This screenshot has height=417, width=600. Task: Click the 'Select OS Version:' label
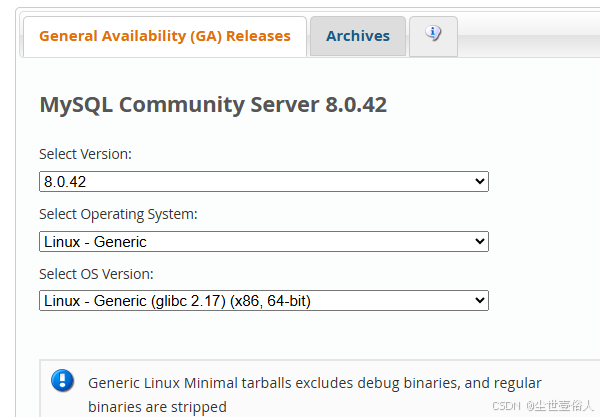tap(96, 274)
